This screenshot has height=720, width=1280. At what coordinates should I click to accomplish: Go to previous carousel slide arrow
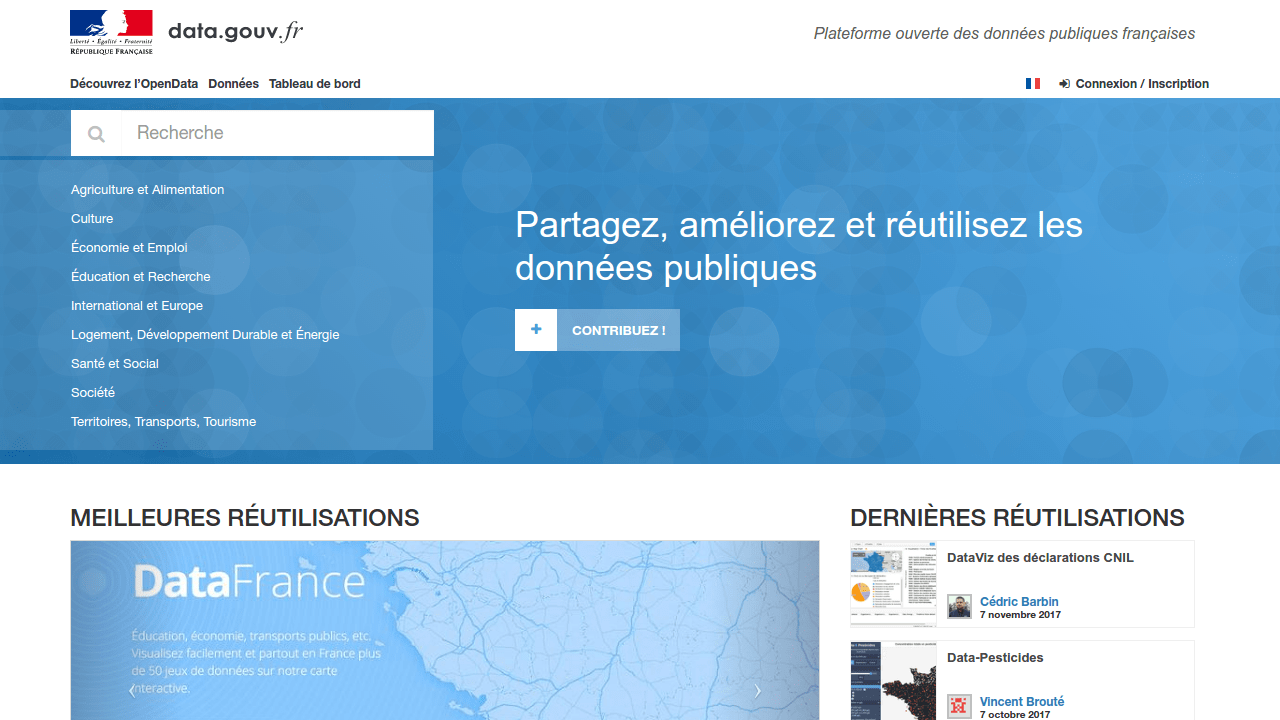132,690
